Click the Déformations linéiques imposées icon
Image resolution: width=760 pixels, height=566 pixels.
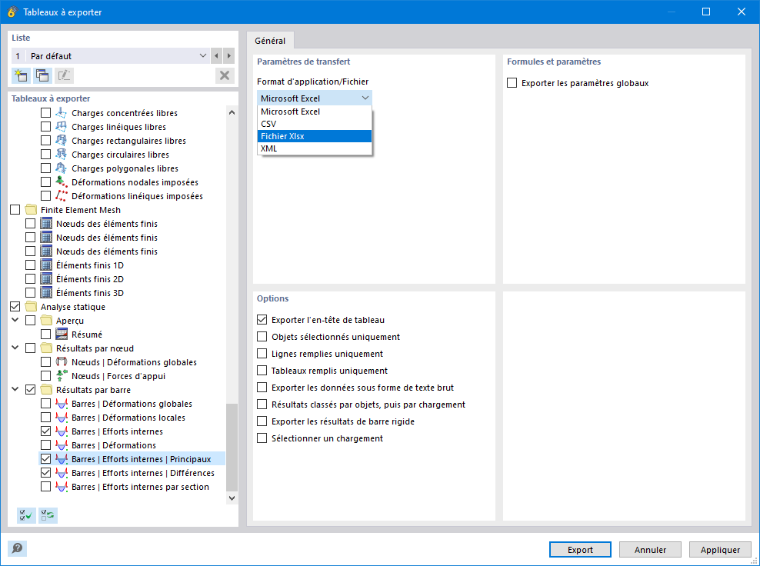[x=61, y=196]
